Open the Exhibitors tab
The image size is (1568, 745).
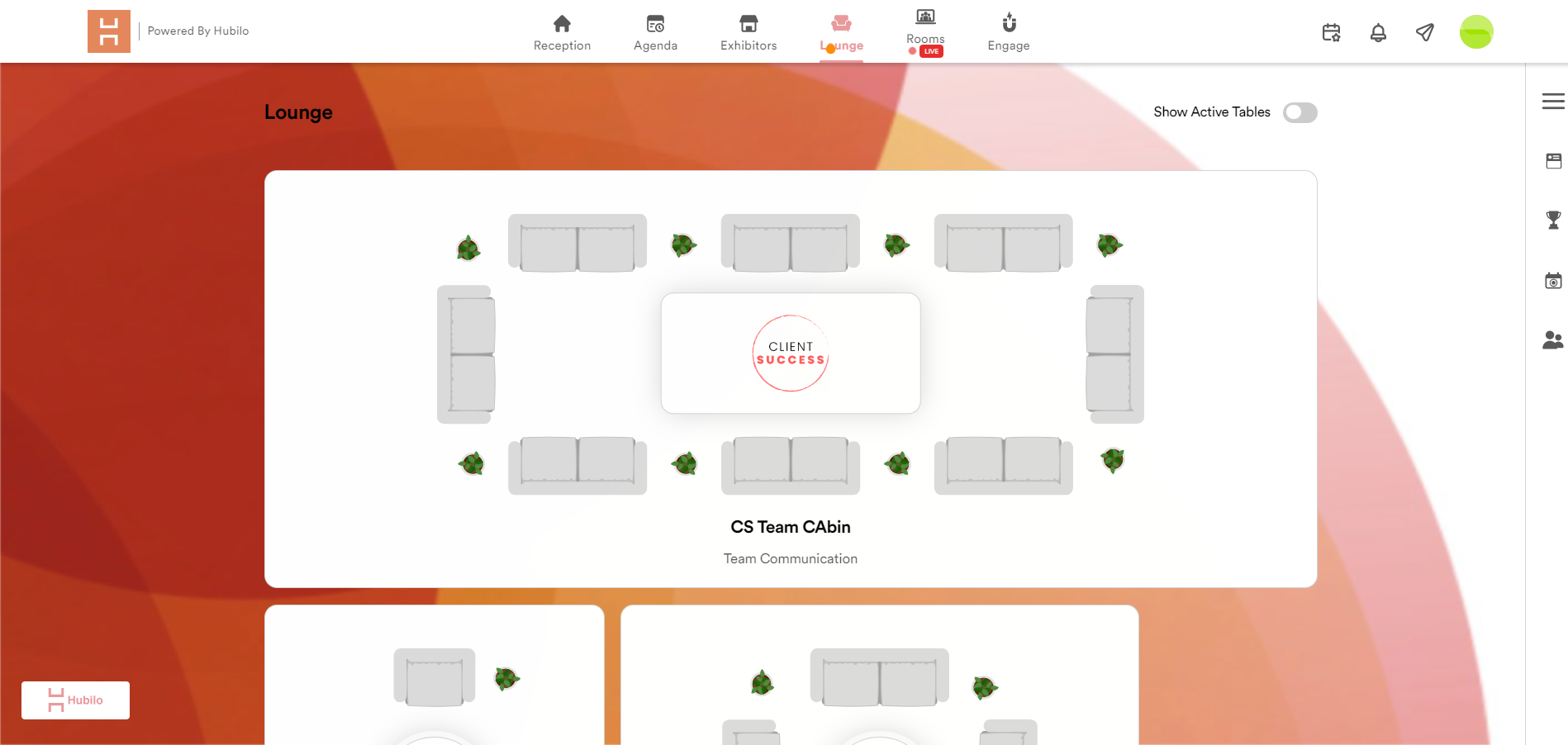coord(748,33)
